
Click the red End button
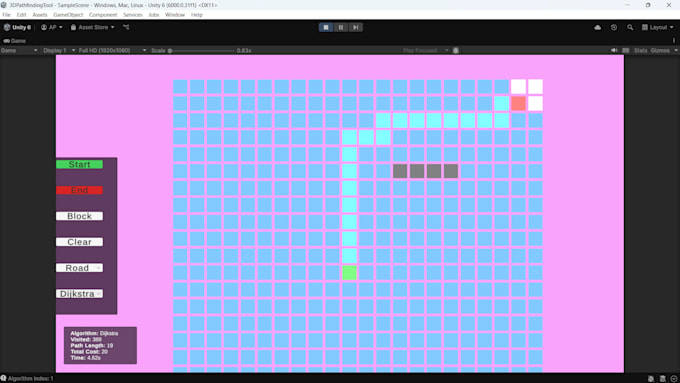tap(79, 190)
